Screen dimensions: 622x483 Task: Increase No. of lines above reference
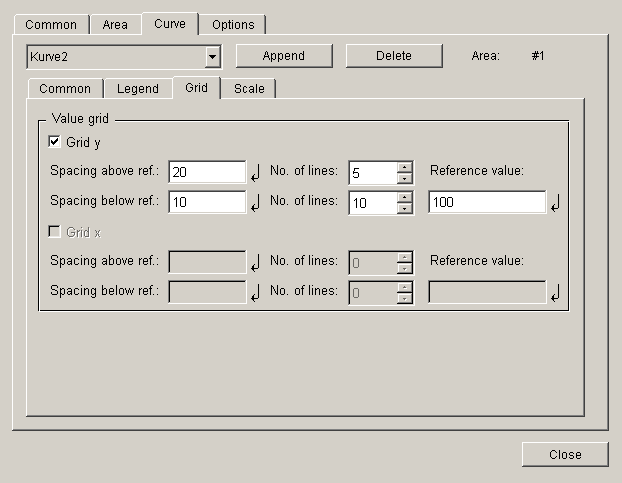coord(404,167)
